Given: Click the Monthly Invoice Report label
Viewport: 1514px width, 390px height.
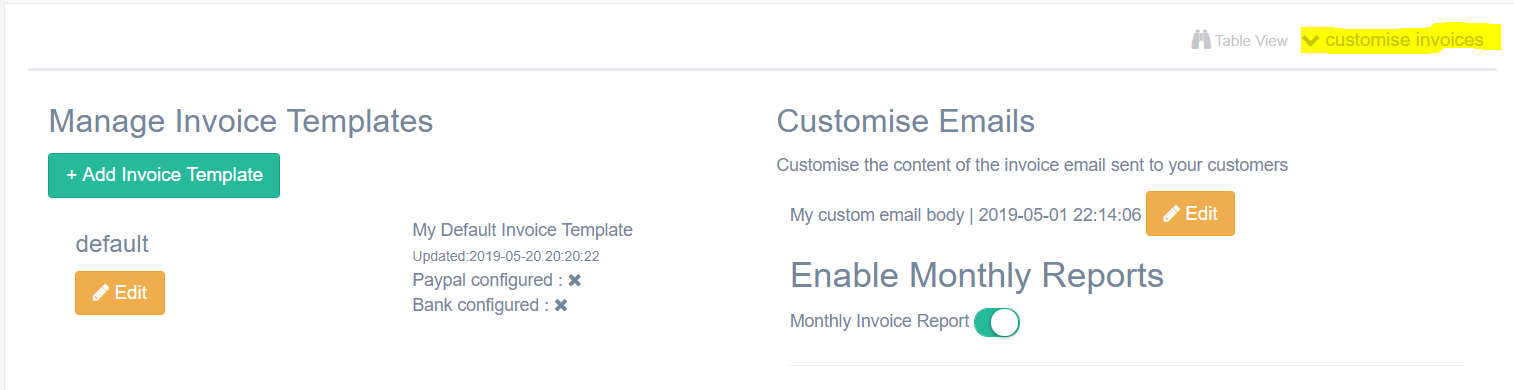Looking at the screenshot, I should pyautogui.click(x=880, y=322).
